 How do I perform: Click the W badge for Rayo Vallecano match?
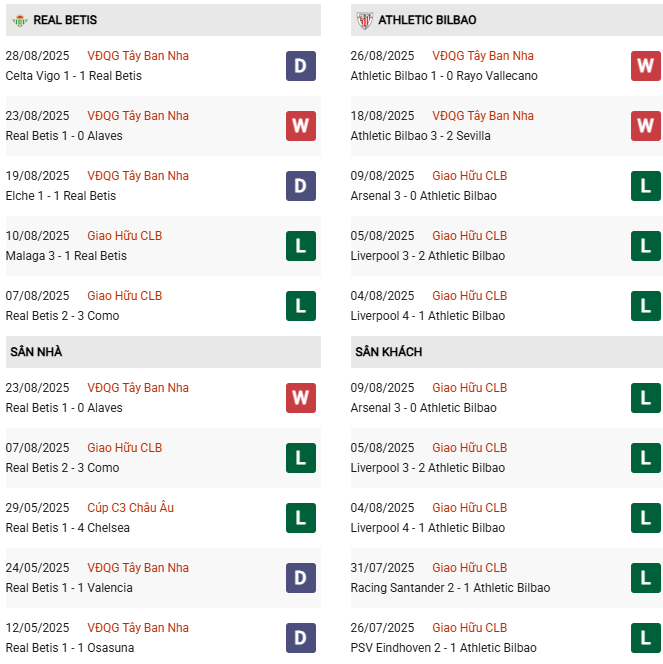point(645,66)
